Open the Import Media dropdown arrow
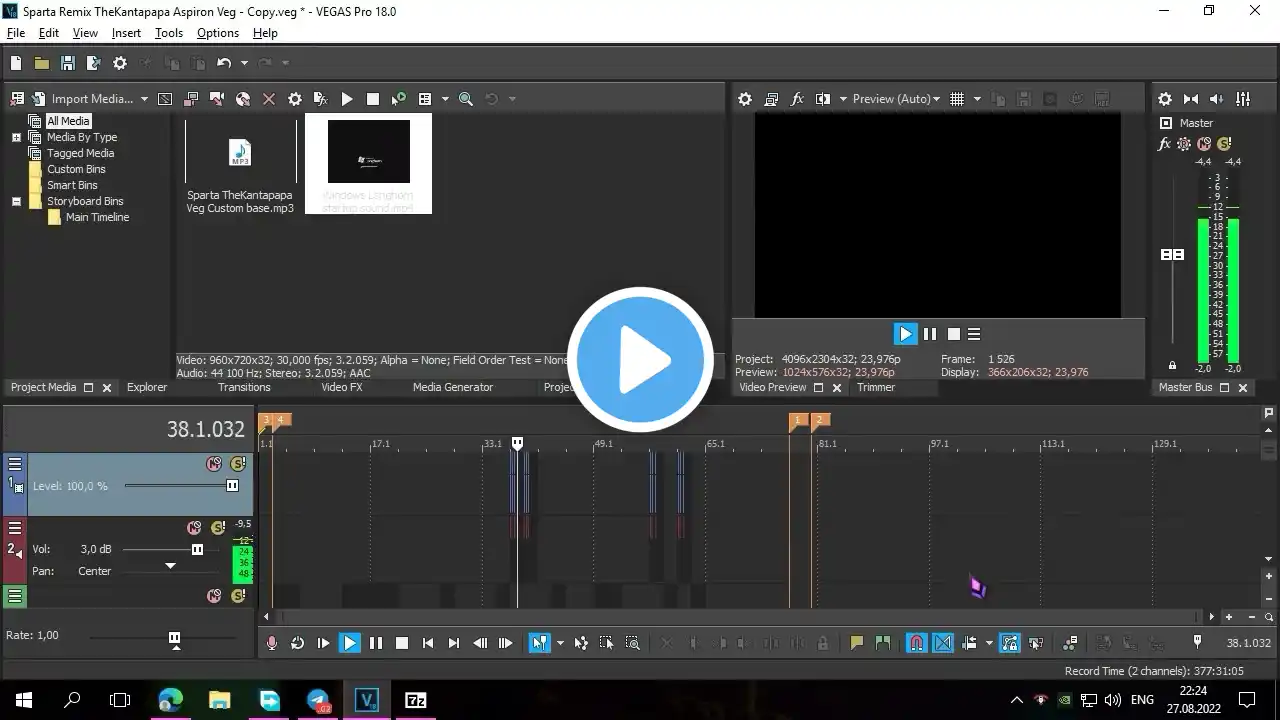This screenshot has width=1280, height=720. click(144, 99)
